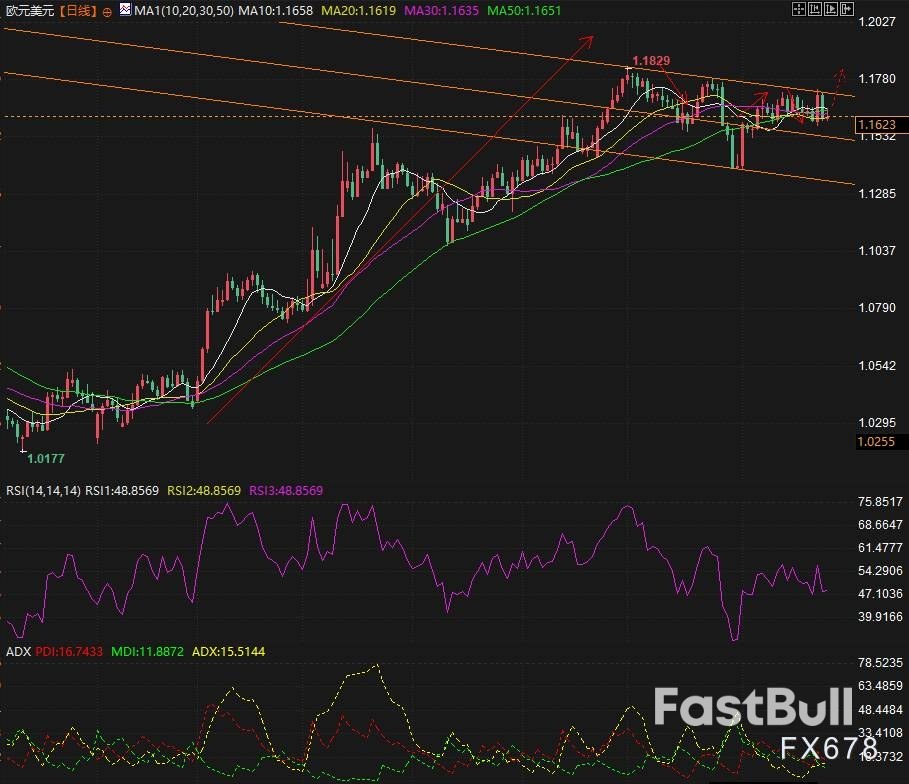Click the MA10:1.1658 legend label
The height and width of the screenshot is (784, 909).
coord(275,11)
